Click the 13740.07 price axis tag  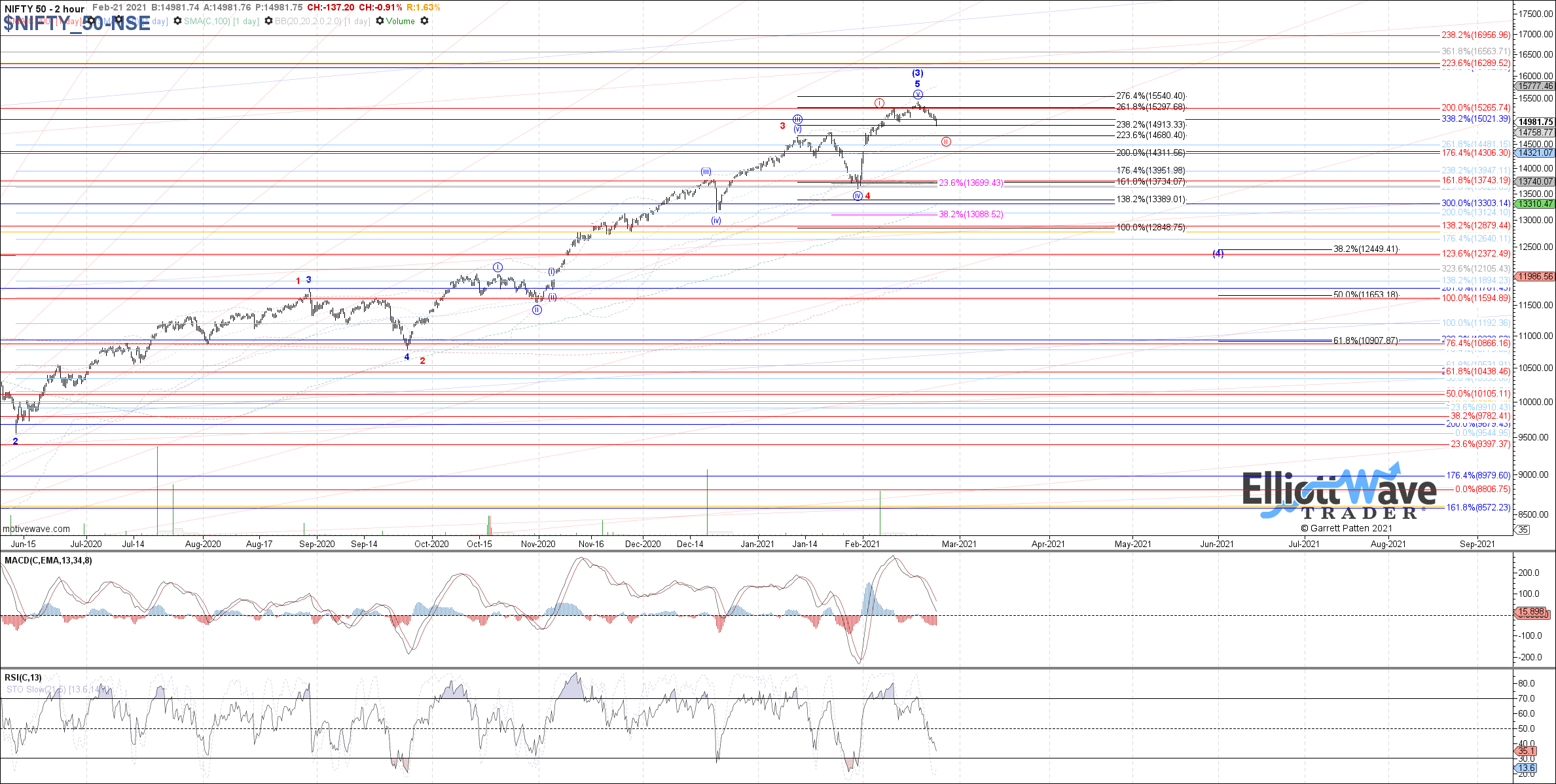pyautogui.click(x=1535, y=181)
